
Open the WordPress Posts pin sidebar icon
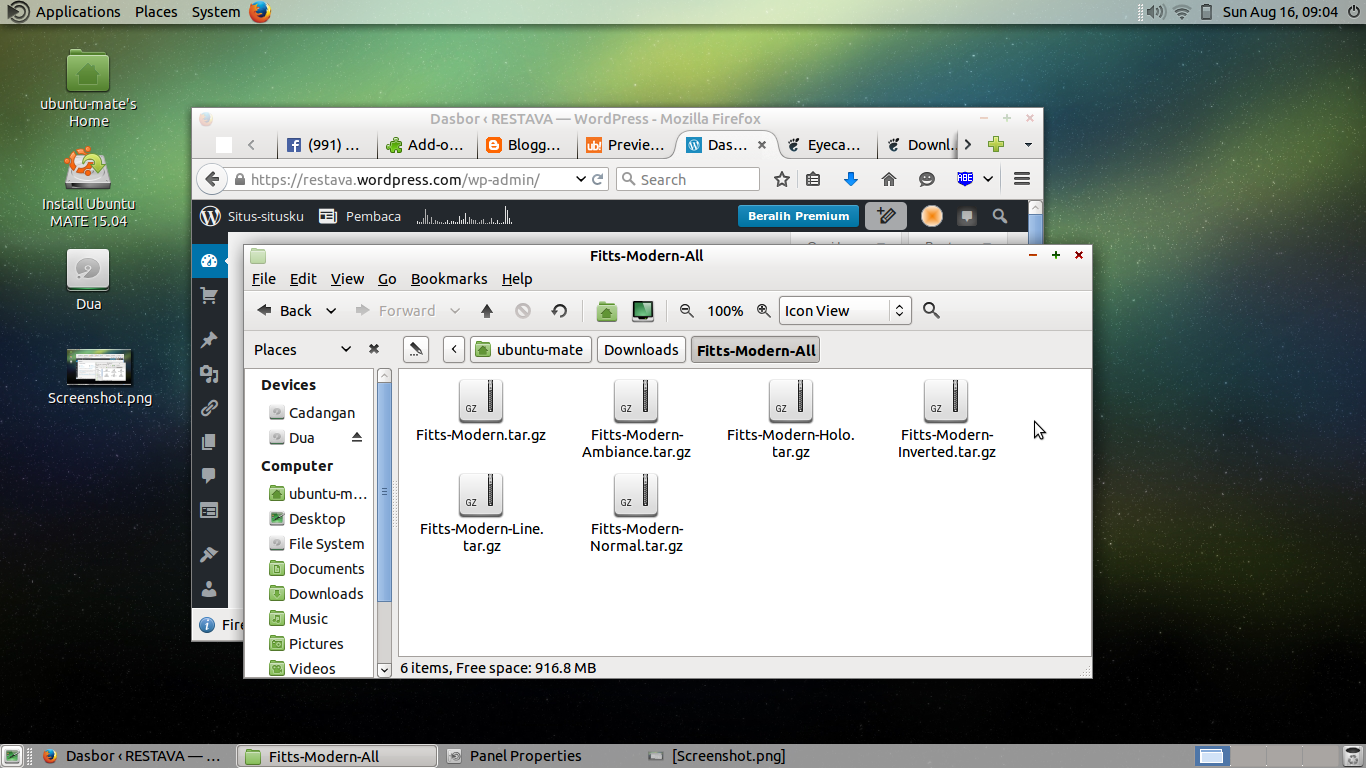[x=209, y=340]
